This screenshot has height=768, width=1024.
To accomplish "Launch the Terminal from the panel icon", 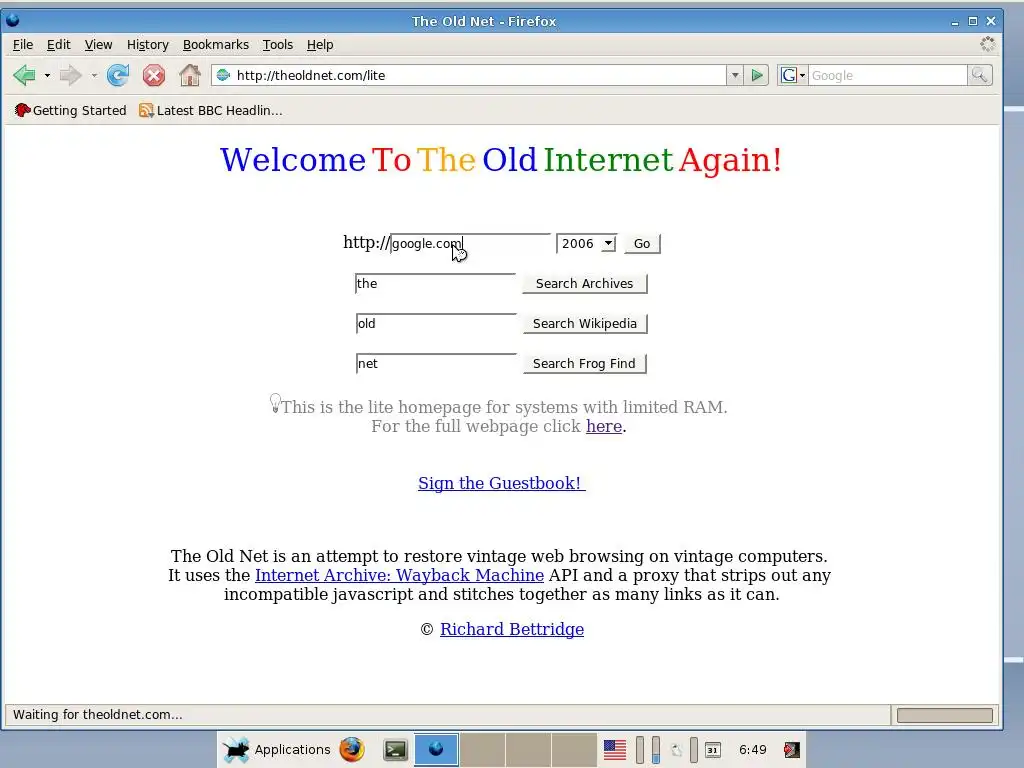I will point(395,750).
